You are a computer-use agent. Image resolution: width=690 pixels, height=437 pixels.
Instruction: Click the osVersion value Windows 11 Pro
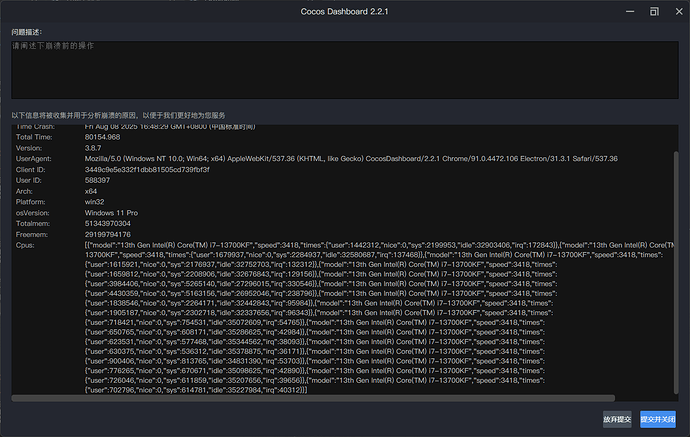tap(111, 212)
